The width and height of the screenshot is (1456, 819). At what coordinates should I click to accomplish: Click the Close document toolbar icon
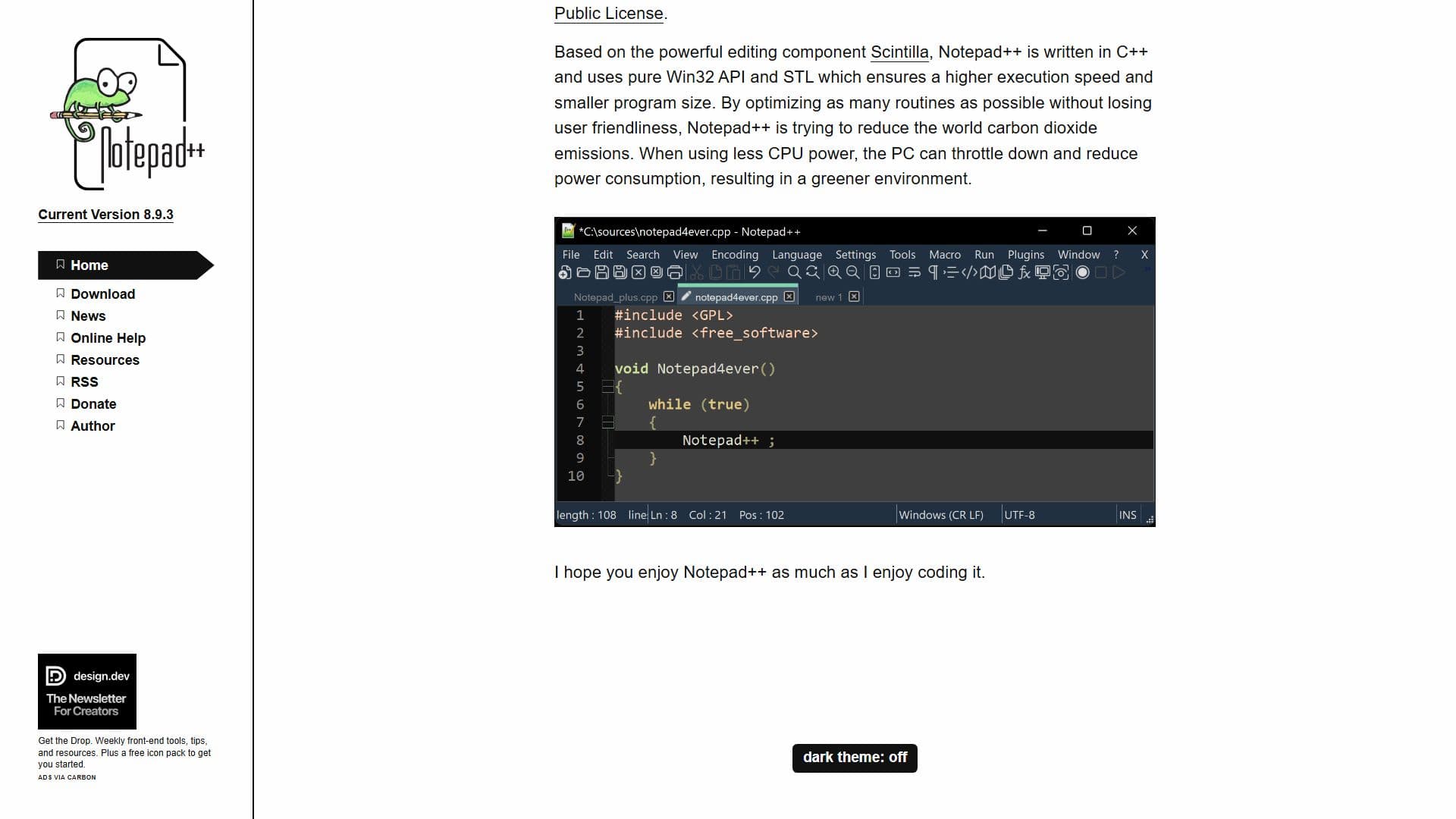click(639, 272)
